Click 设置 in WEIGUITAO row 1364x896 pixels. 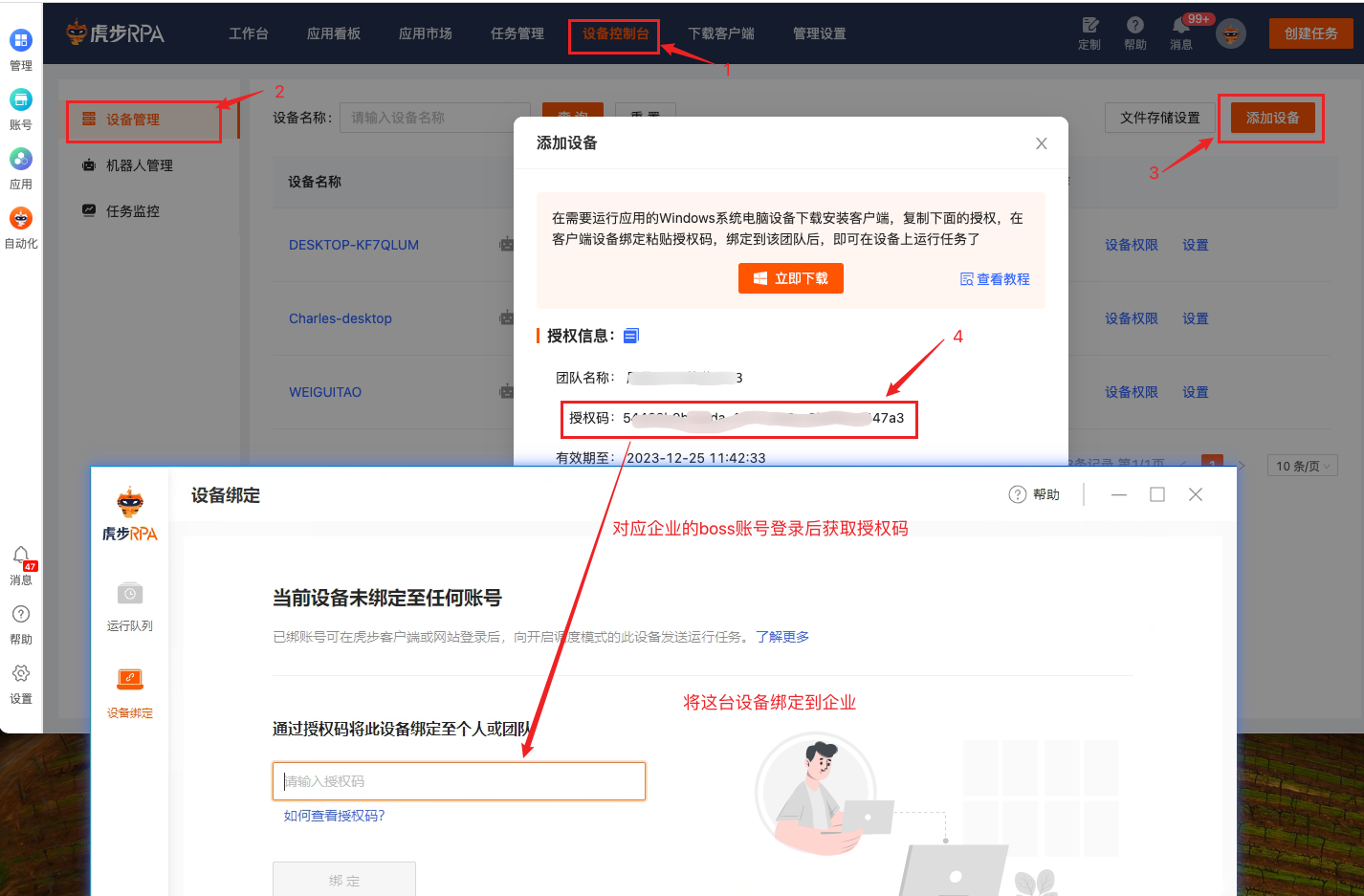[1196, 392]
